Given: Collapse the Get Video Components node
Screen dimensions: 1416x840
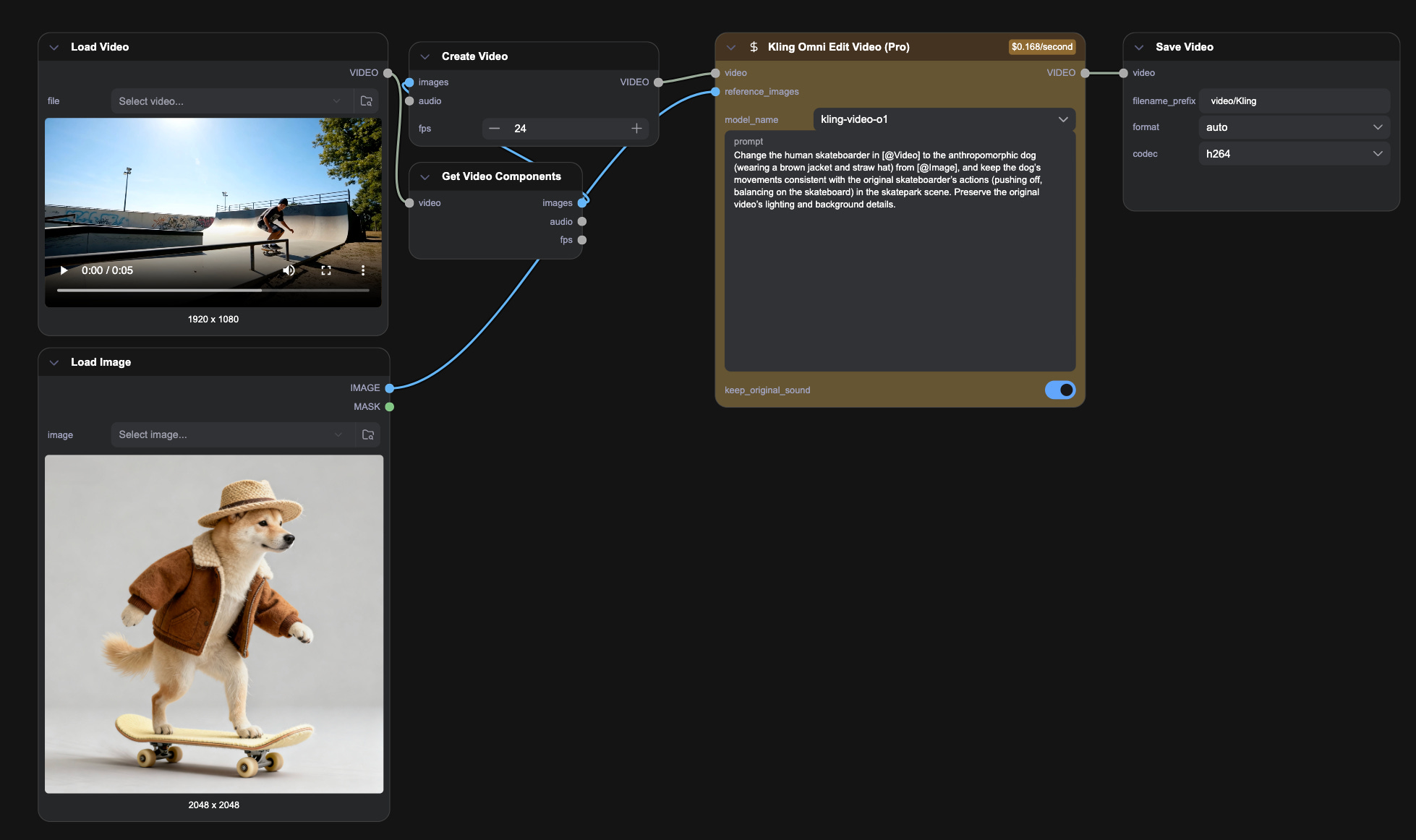Looking at the screenshot, I should pyautogui.click(x=425, y=176).
